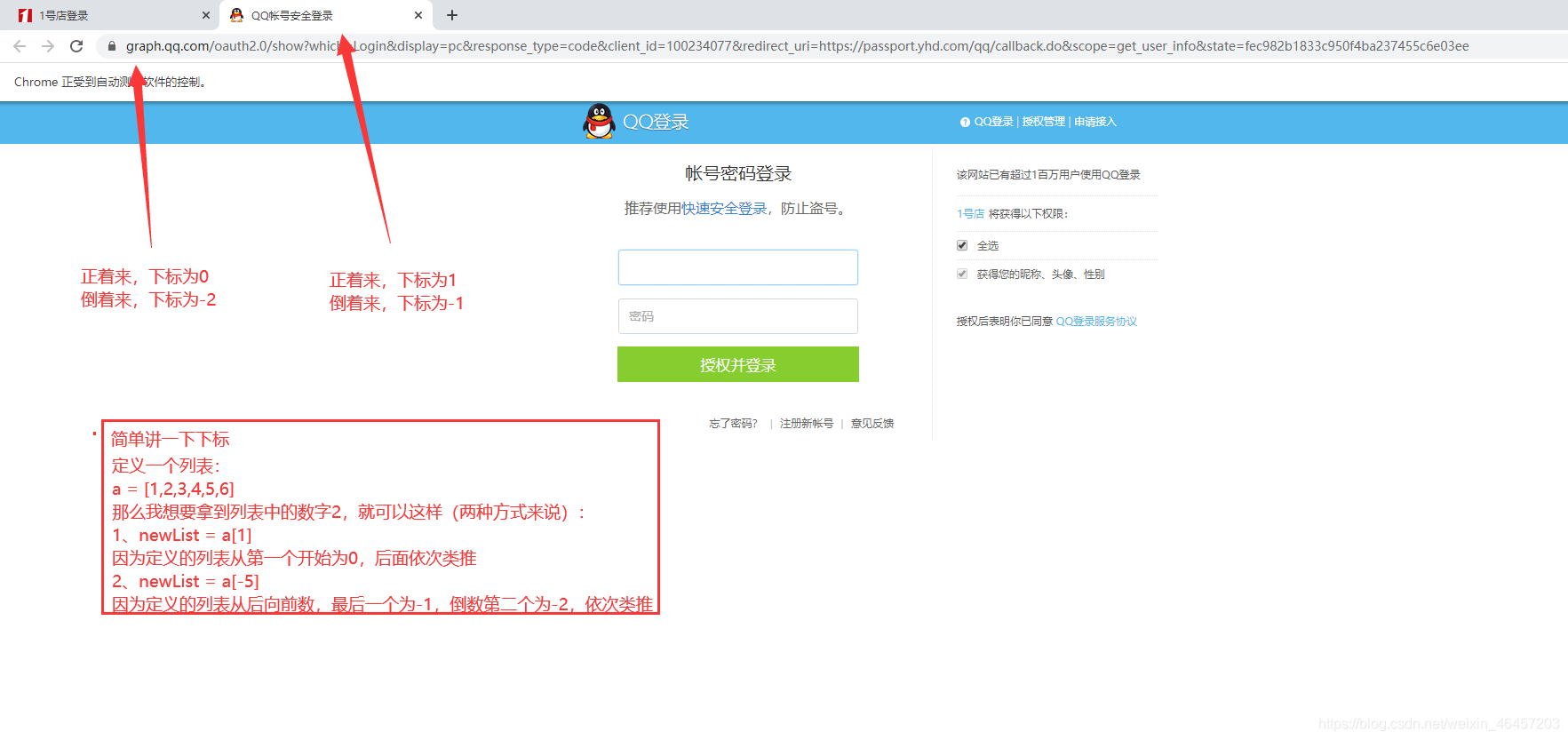Open the QQ登录服务协议 link
1568x740 pixels.
click(1096, 322)
